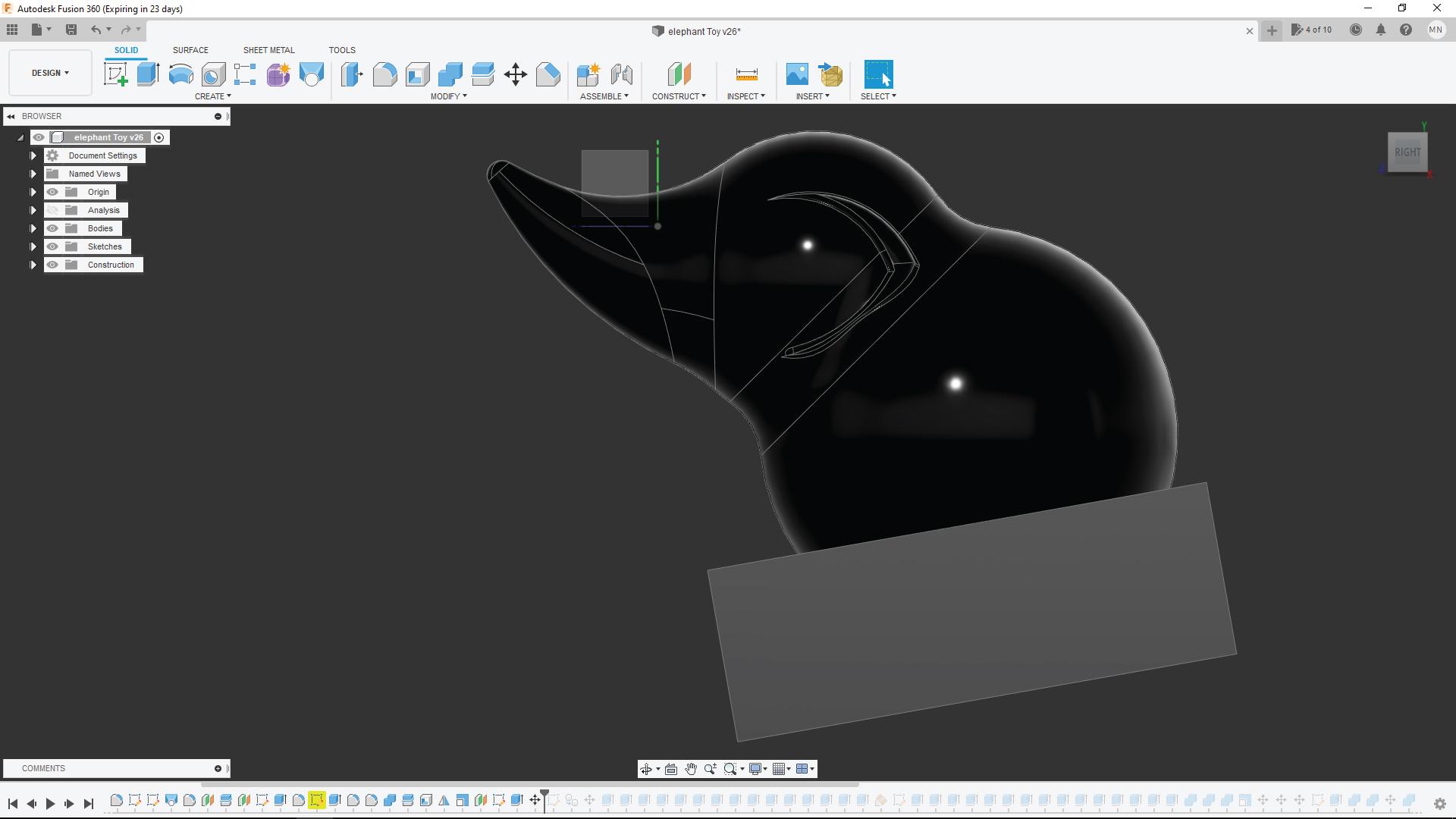Pick the Hole tool icon
The height and width of the screenshot is (819, 1456).
pyautogui.click(x=213, y=74)
